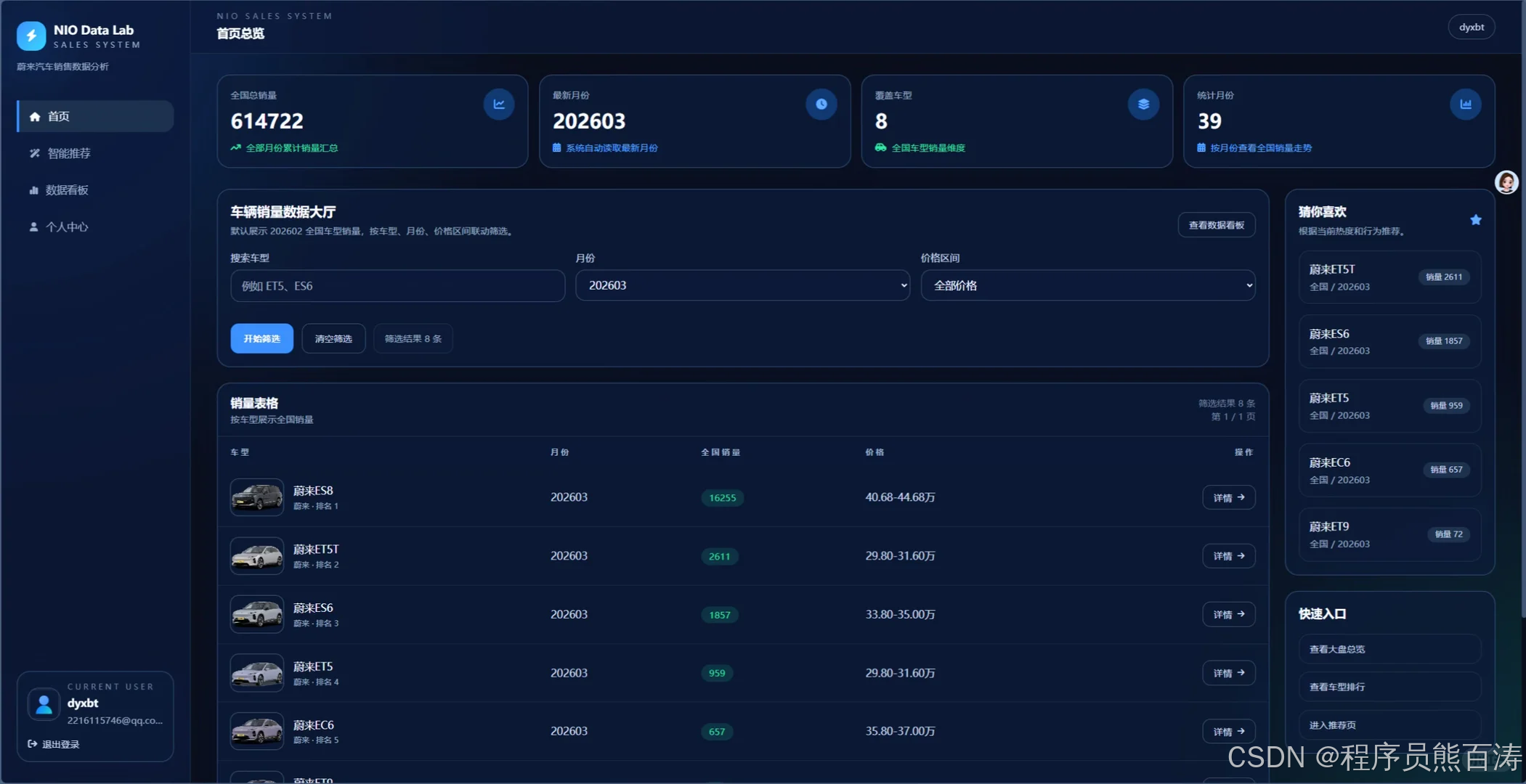The height and width of the screenshot is (784, 1526).
Task: Open the 月份 dropdown showing 202603
Action: [x=742, y=285]
